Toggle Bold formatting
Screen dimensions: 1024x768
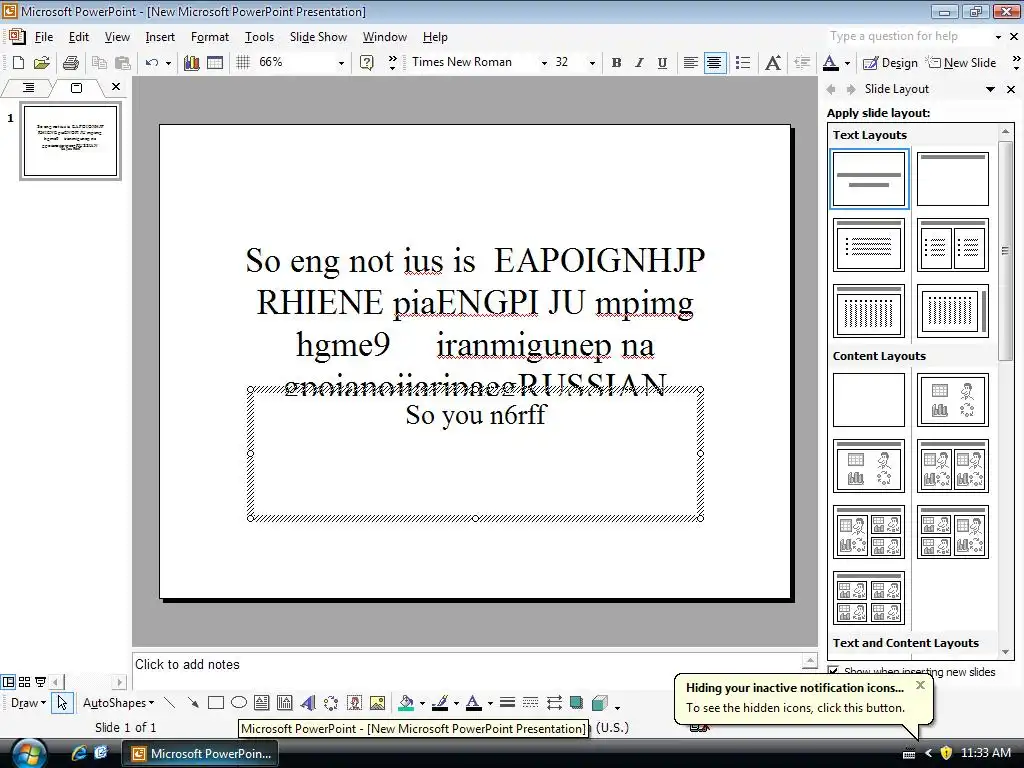(x=616, y=63)
